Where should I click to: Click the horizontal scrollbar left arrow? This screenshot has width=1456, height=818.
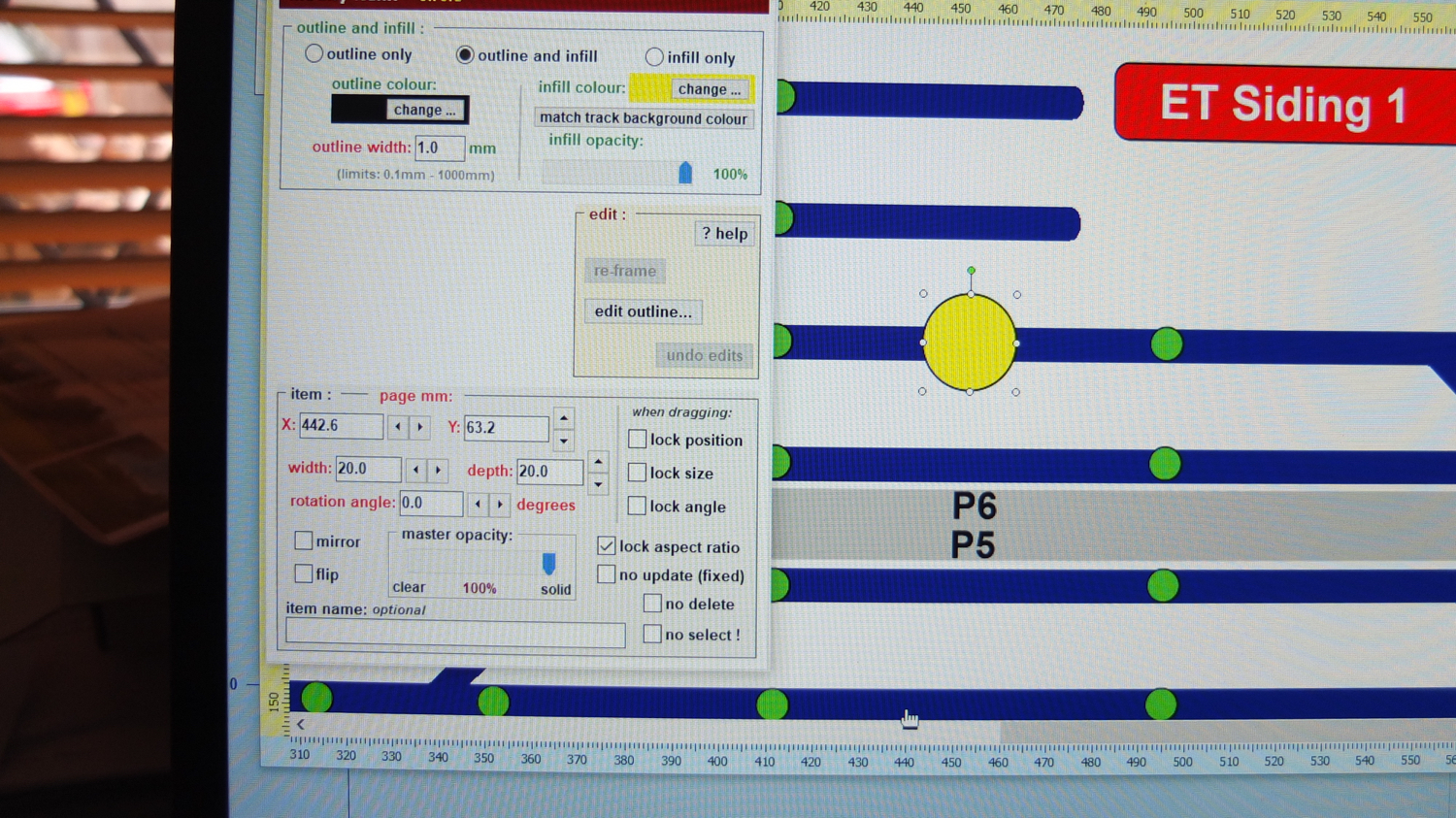point(301,724)
